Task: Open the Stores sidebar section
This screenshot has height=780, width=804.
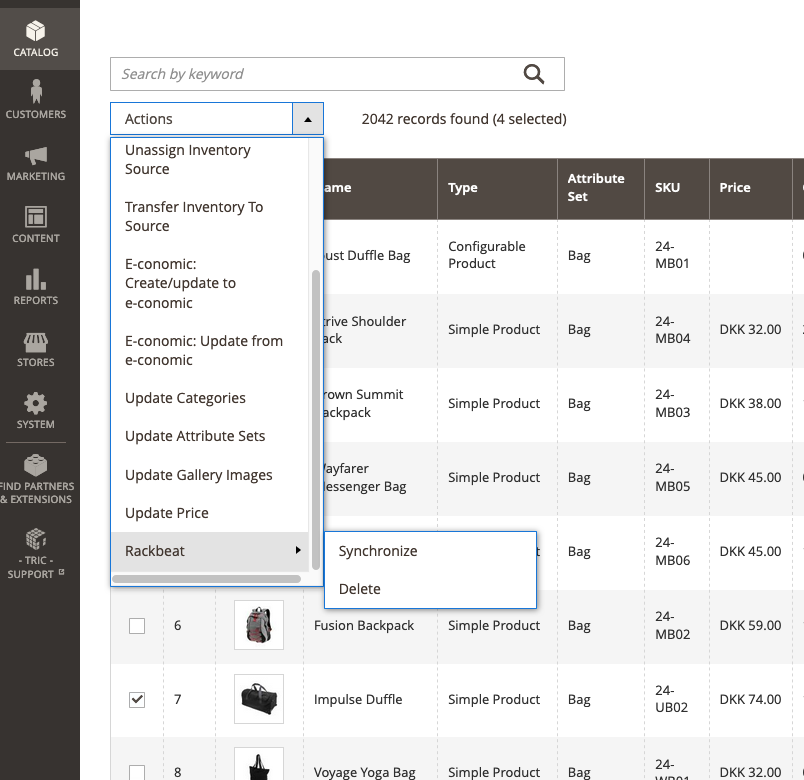Action: (36, 349)
